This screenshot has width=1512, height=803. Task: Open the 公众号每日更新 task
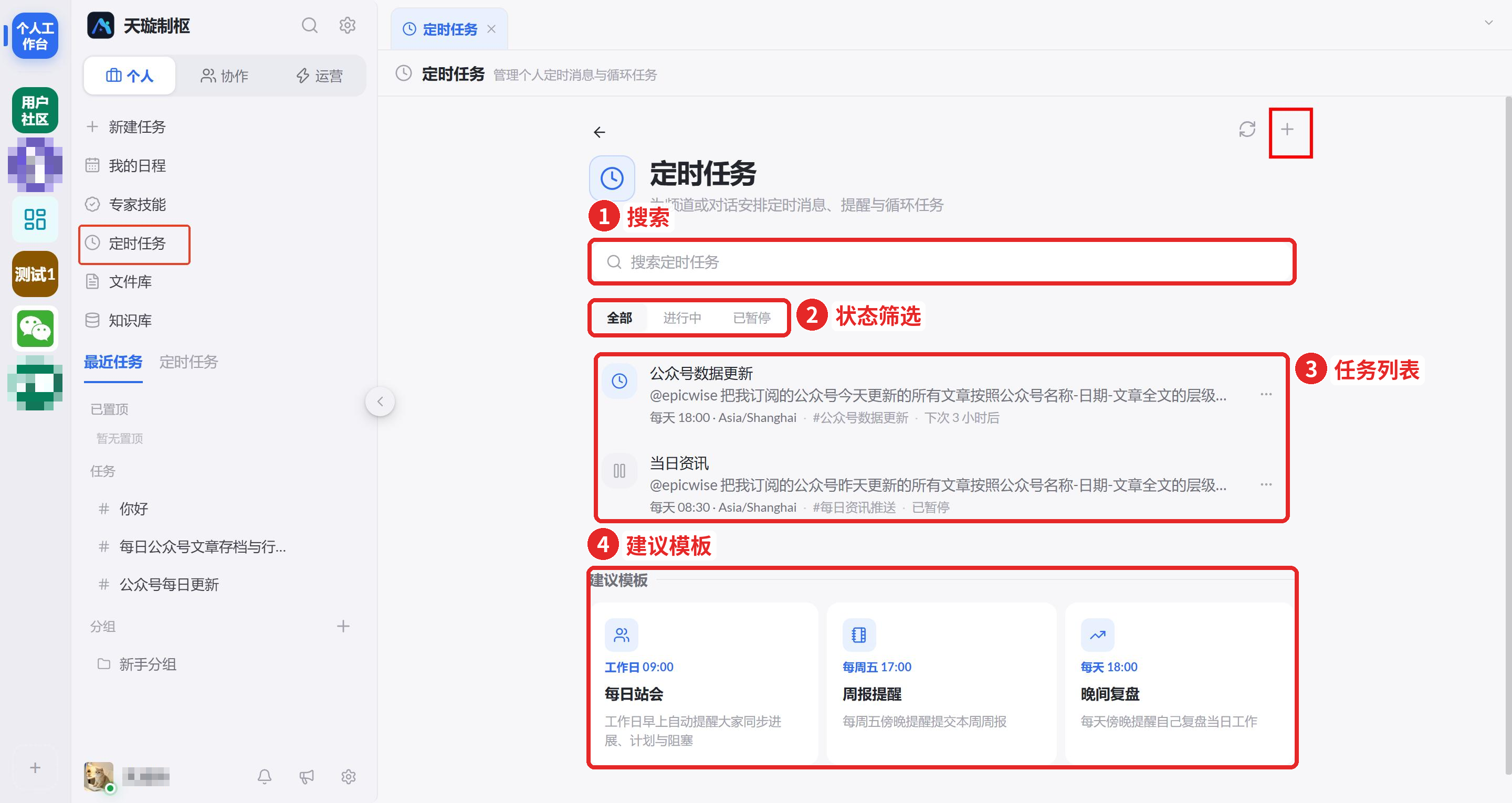169,585
